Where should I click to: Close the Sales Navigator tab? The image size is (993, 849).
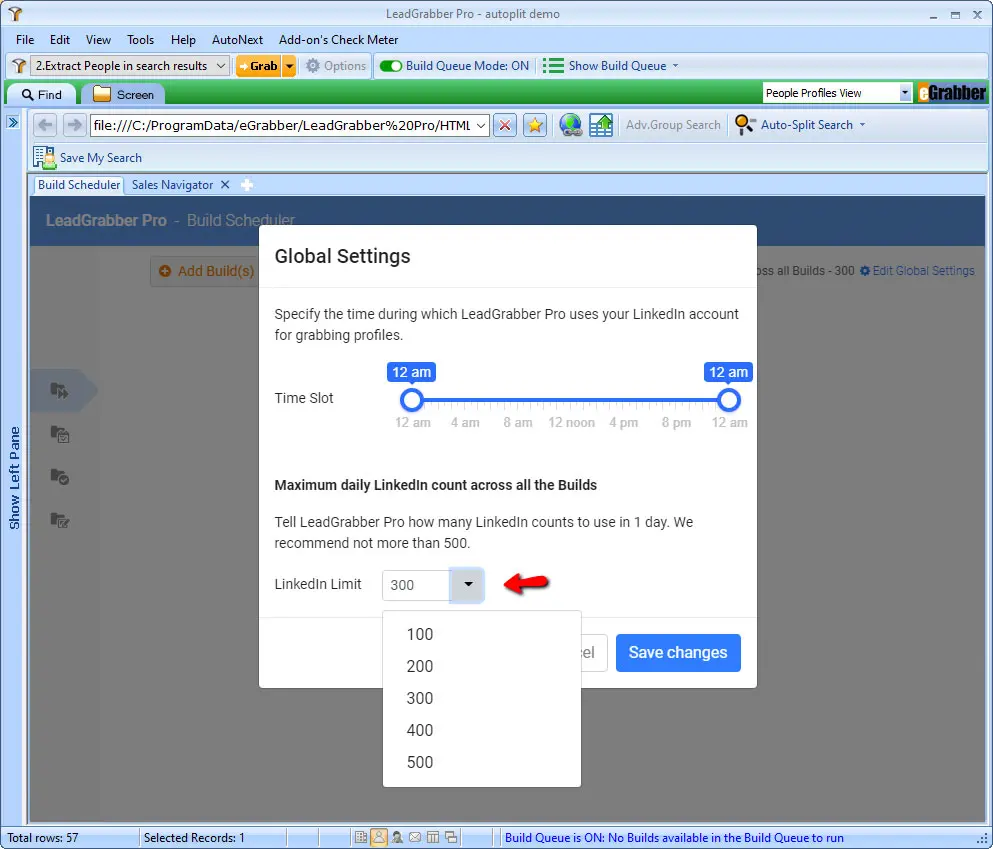225,185
